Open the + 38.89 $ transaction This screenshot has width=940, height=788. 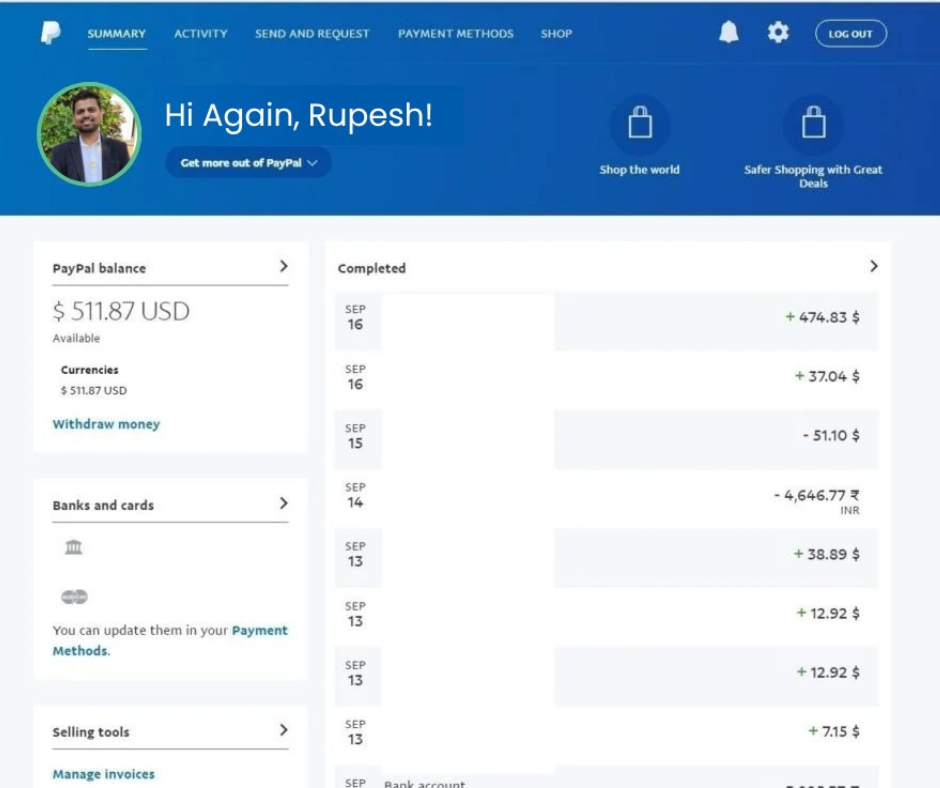point(606,558)
